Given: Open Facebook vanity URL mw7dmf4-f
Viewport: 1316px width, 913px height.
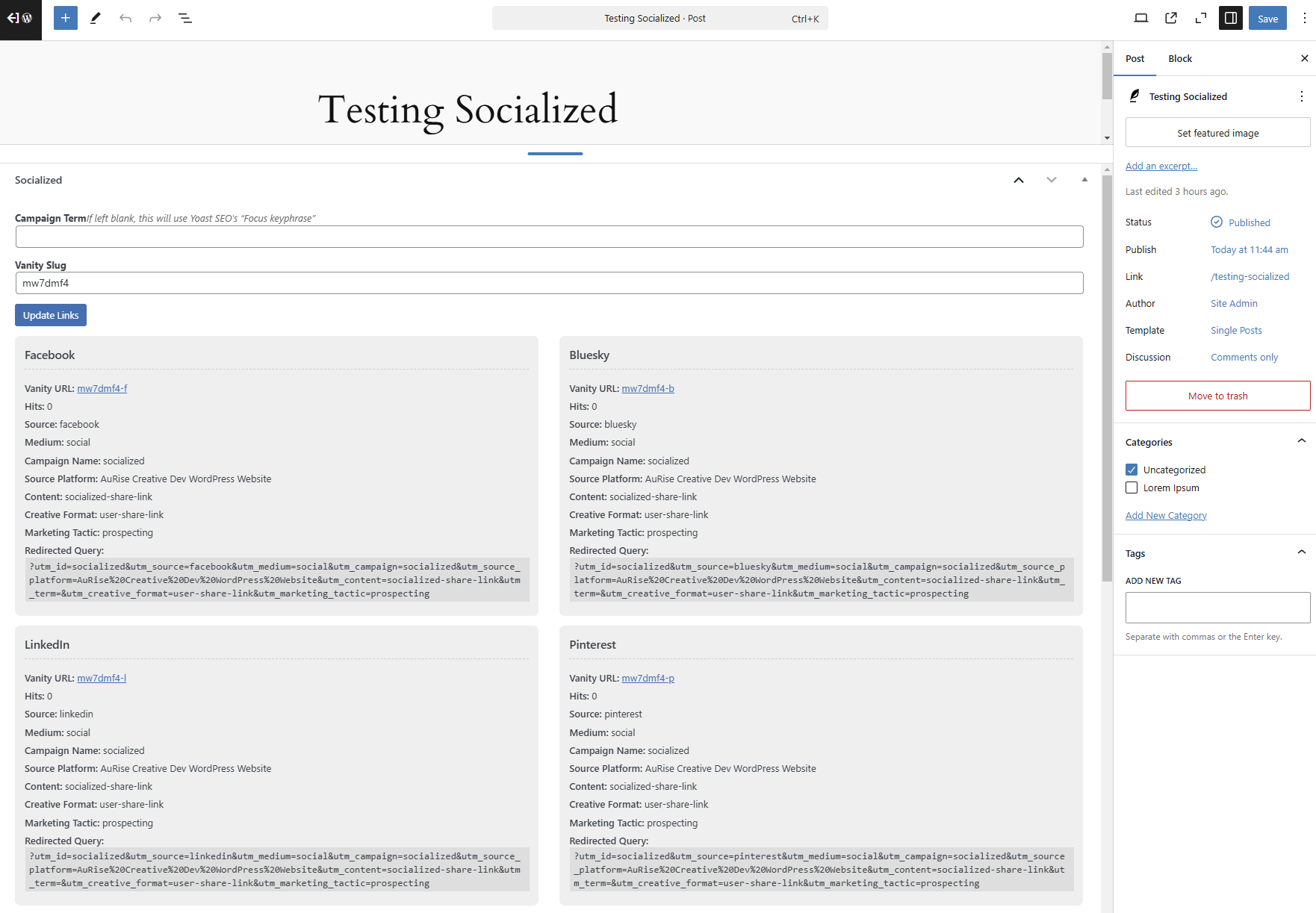Looking at the screenshot, I should point(102,388).
